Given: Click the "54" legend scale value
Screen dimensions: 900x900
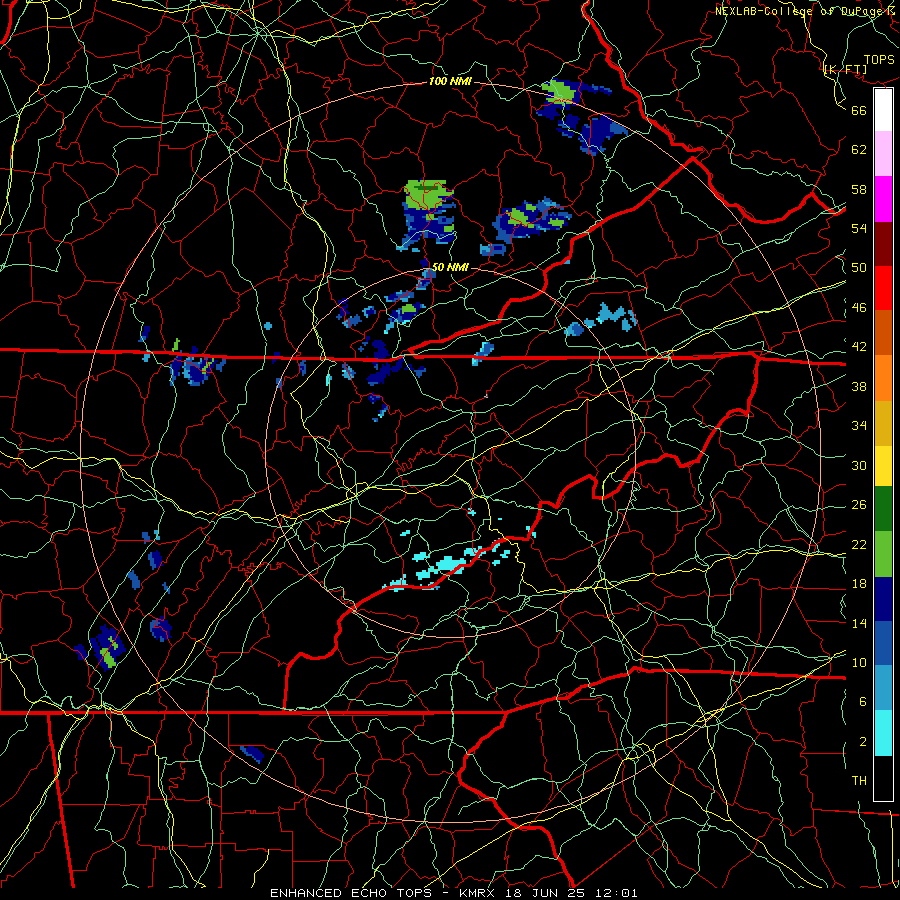Looking at the screenshot, I should 859,228.
